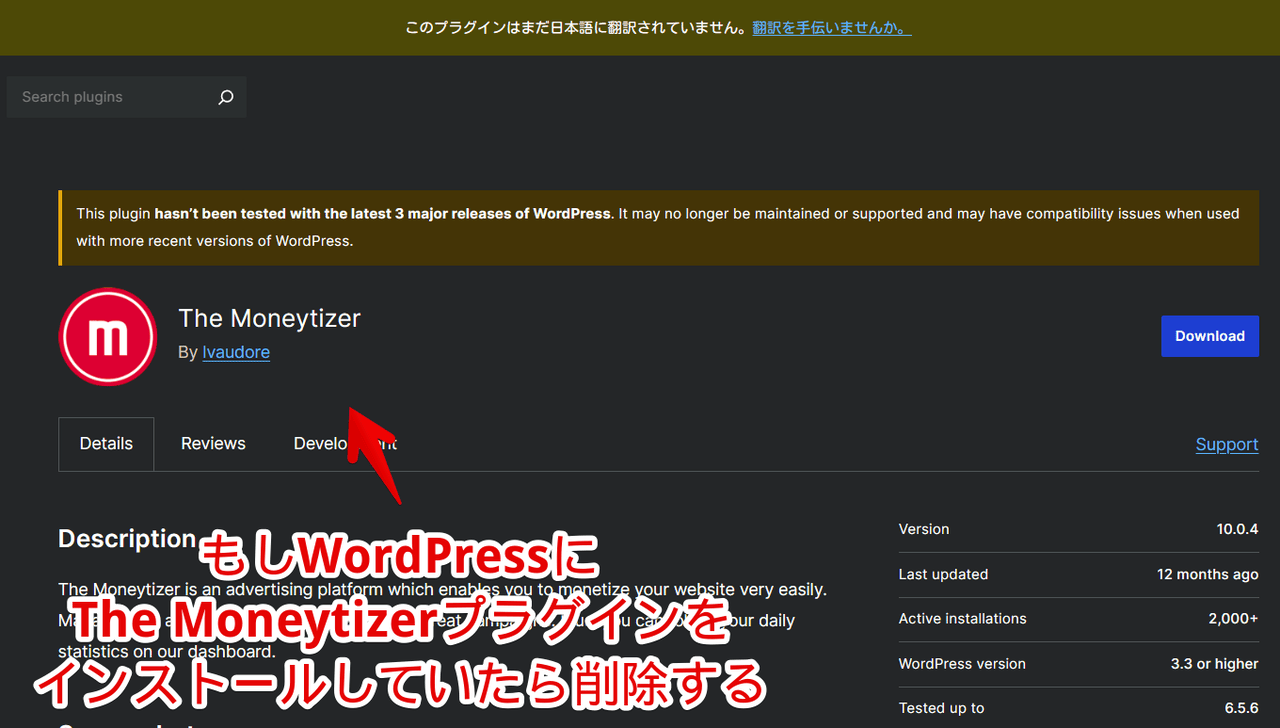Click the WordPress version label
Viewport: 1280px width, 728px height.
(x=962, y=664)
